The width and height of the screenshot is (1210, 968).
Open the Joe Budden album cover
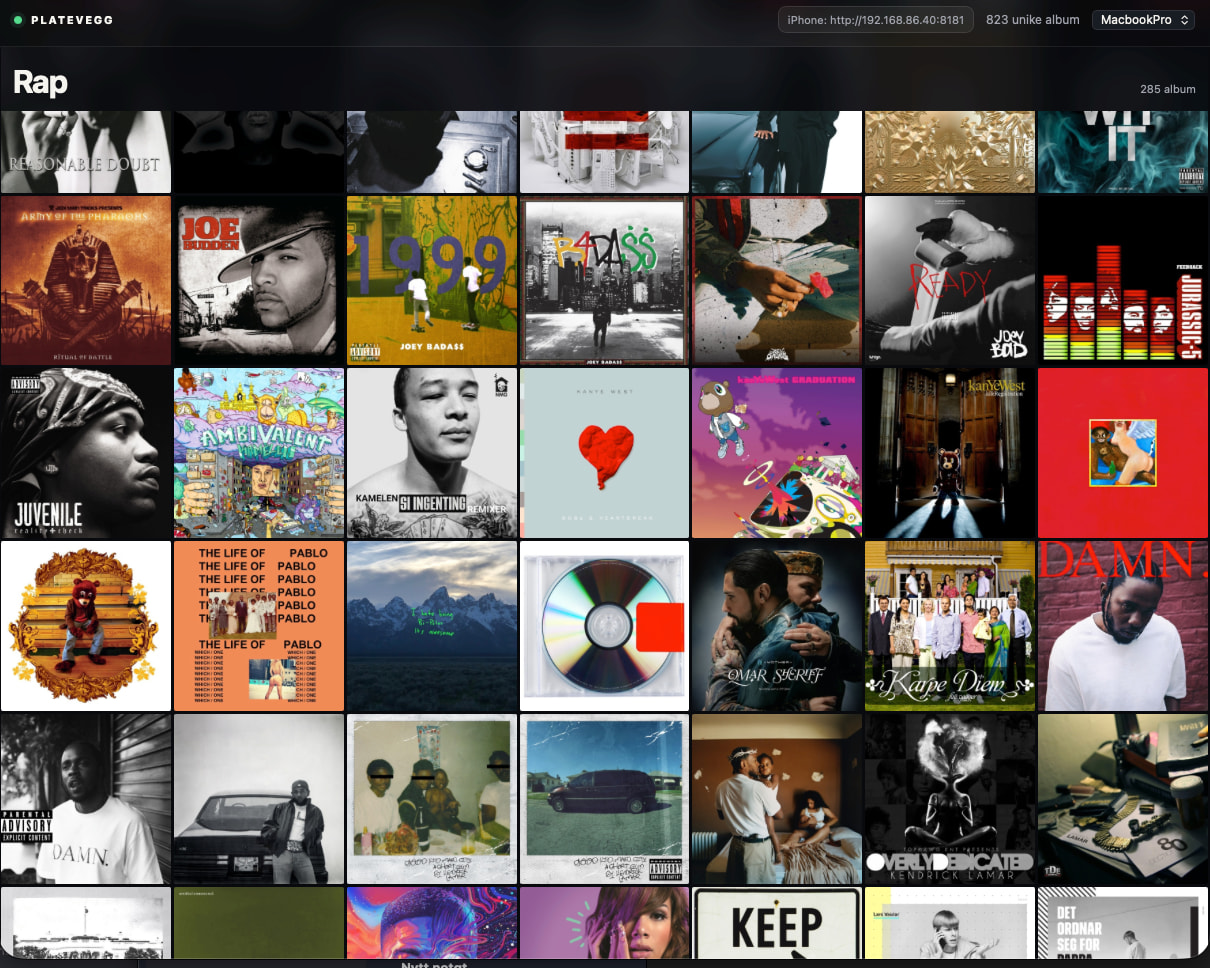[259, 280]
